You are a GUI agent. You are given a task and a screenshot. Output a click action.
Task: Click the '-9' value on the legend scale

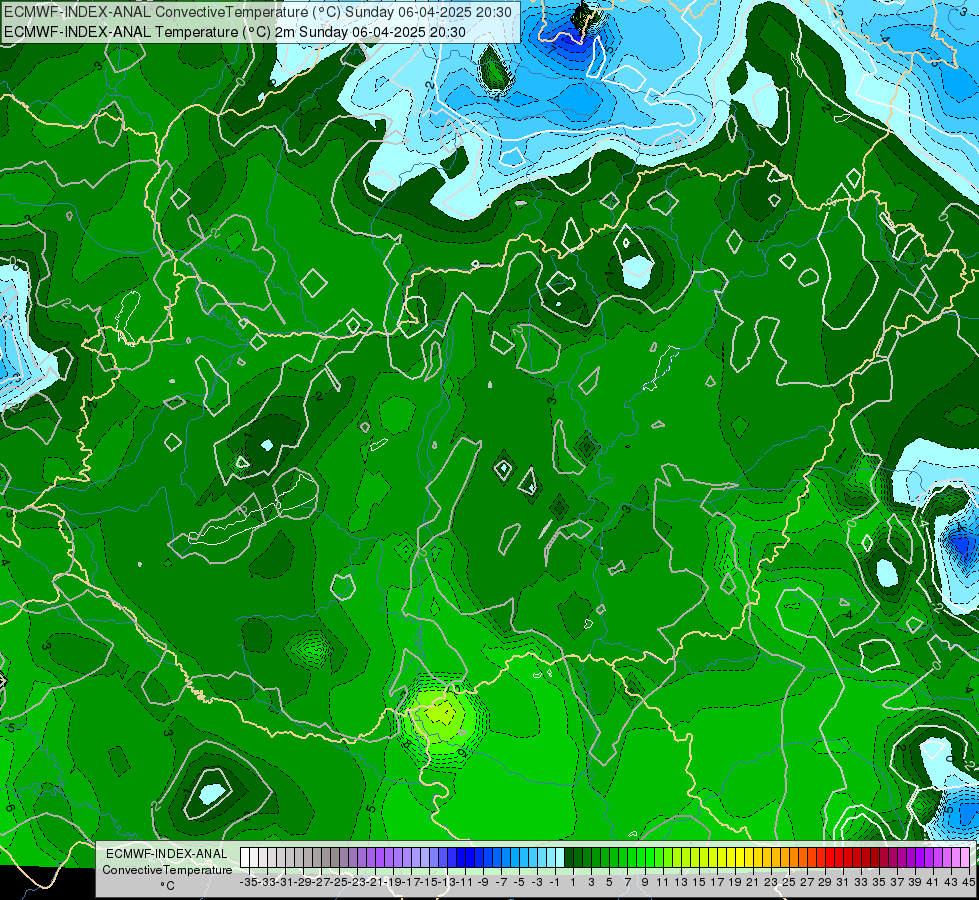click(483, 882)
